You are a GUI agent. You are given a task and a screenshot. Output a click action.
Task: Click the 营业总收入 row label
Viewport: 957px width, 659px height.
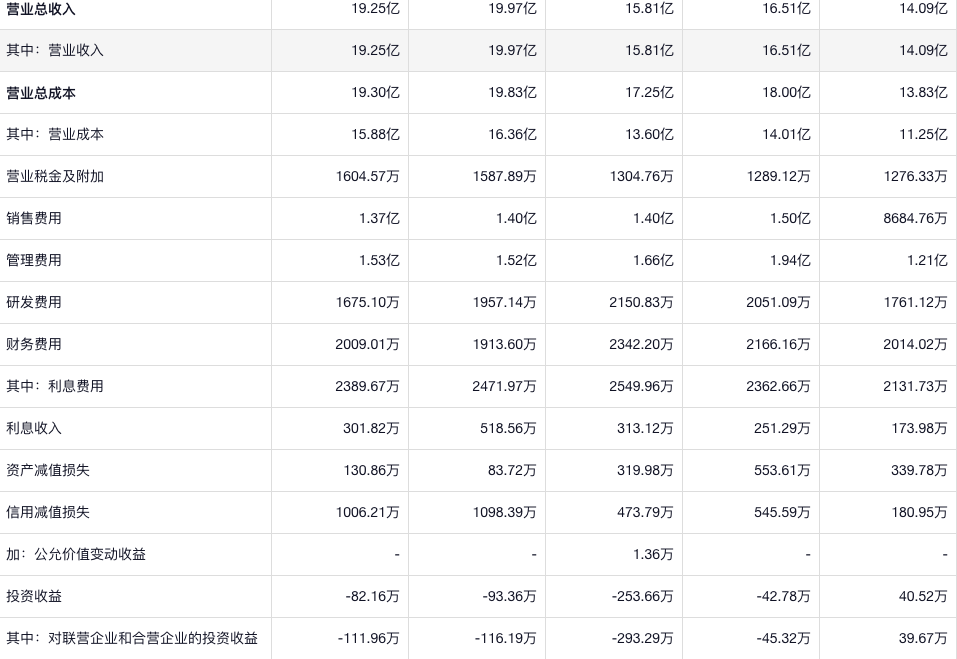pyautogui.click(x=41, y=8)
